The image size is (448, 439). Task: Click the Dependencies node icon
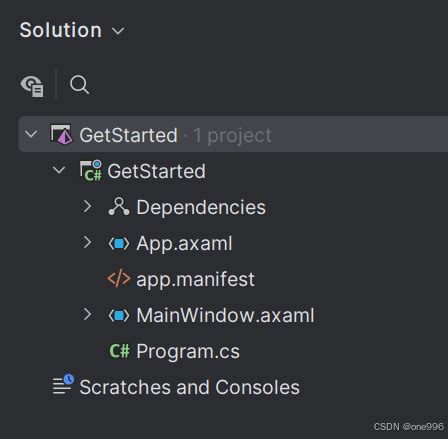[x=119, y=206]
